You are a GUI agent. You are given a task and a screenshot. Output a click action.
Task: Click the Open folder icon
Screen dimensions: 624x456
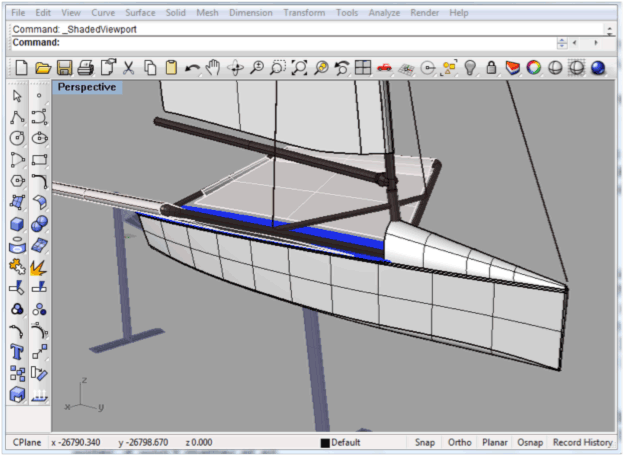[43, 68]
